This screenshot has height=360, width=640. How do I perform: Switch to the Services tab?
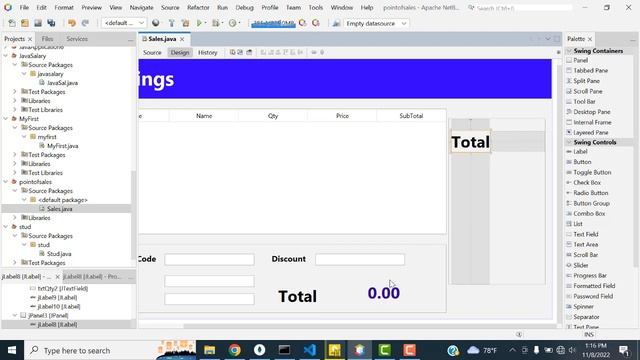tap(77, 39)
